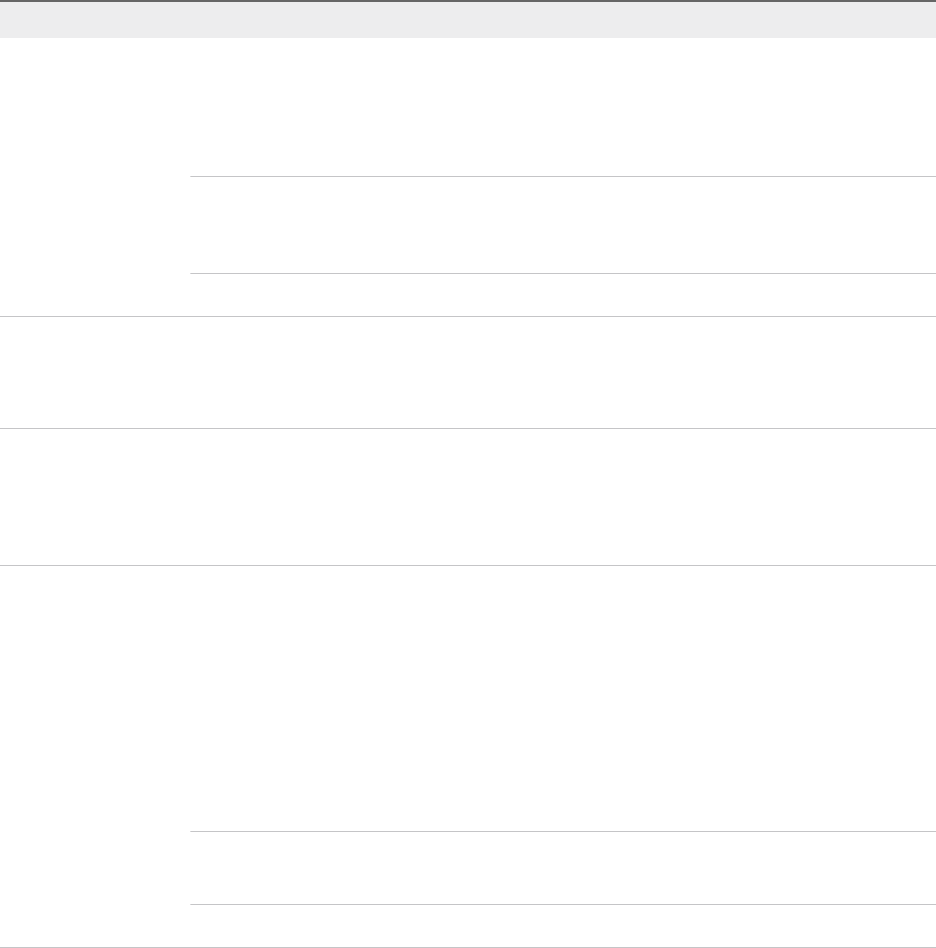Click the fourth row's thin last sub-cell
This screenshot has height=948, width=936.
pos(556,926)
